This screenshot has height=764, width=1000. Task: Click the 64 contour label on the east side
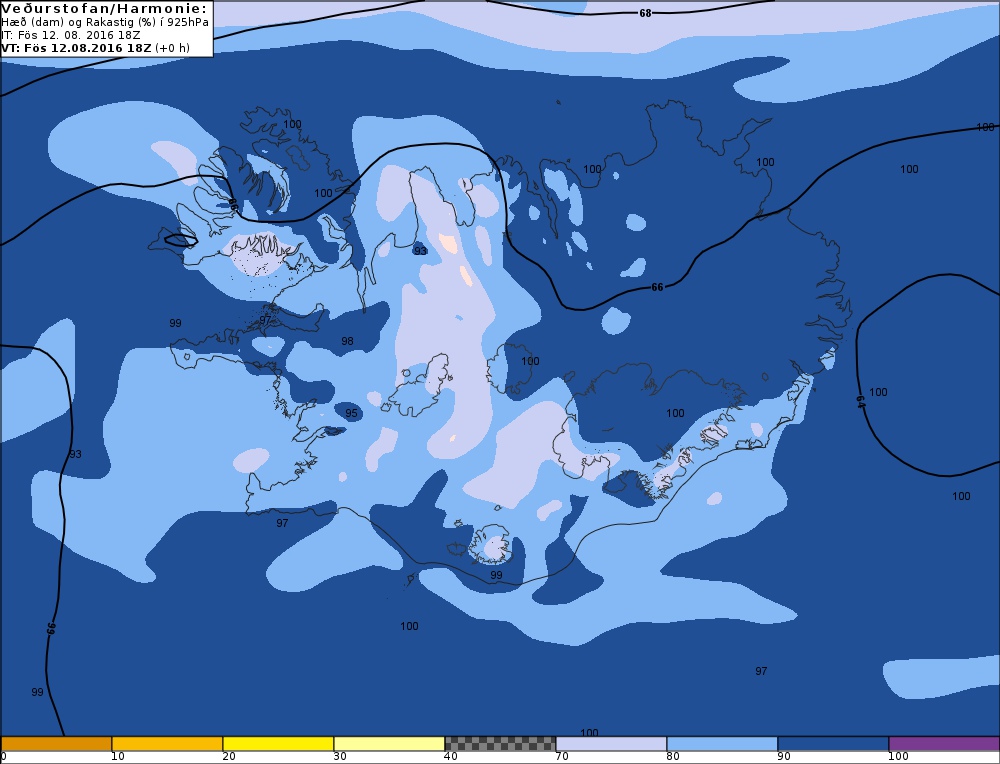860,402
